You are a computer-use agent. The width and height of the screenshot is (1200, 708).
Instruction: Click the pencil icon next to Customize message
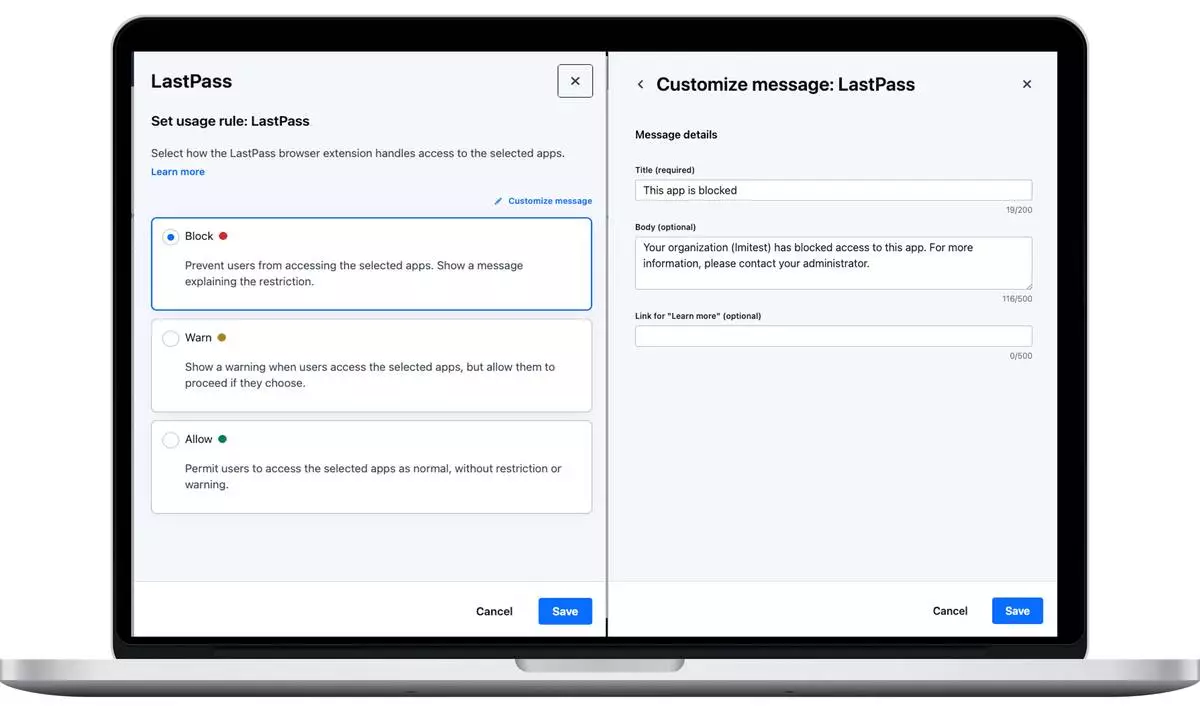(x=499, y=201)
